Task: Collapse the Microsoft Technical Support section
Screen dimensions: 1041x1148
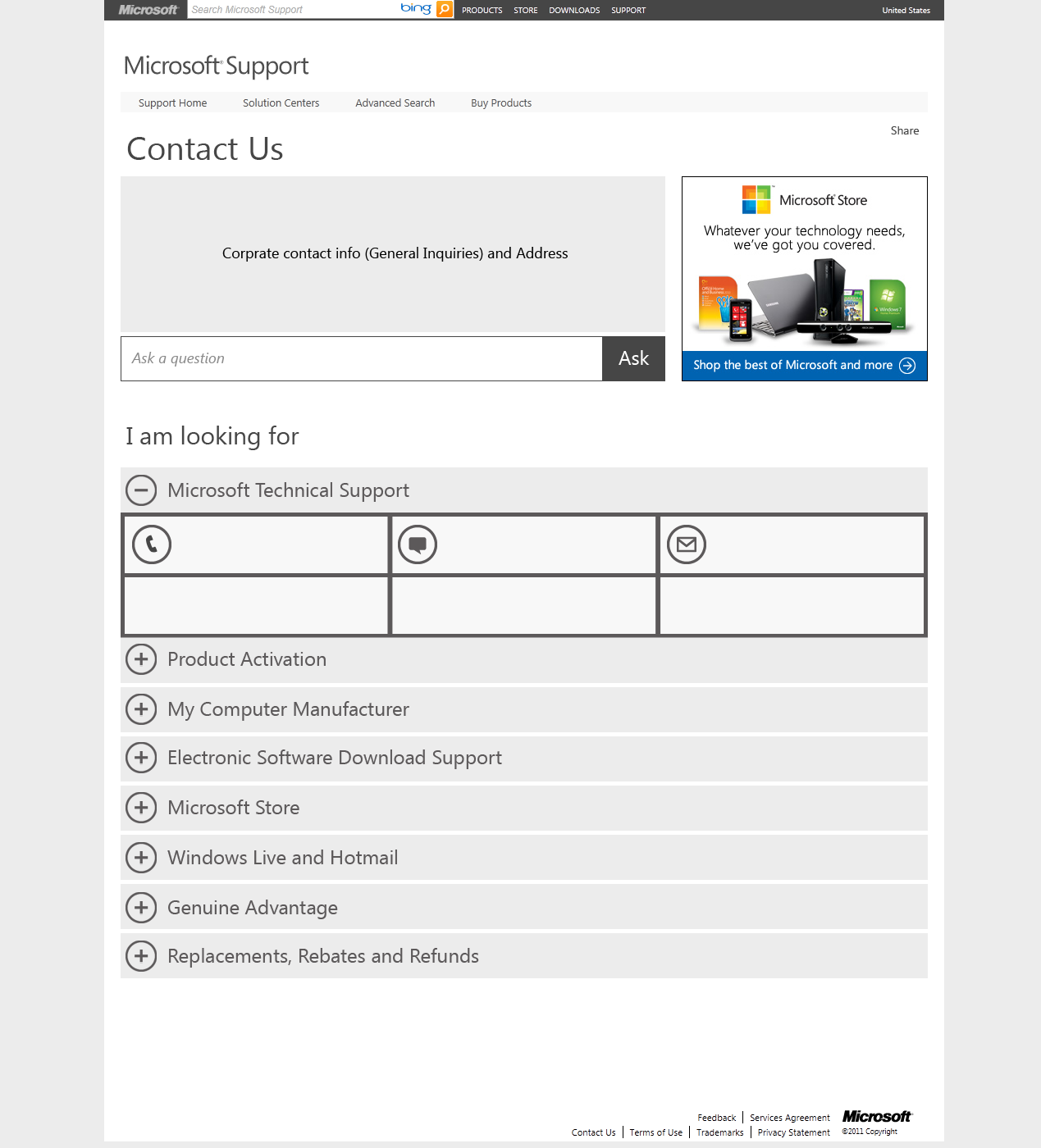Action: [x=141, y=490]
